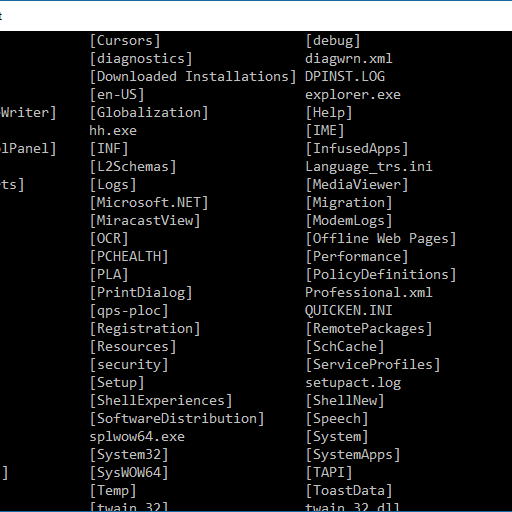Click the [PolicyDefinitions] folder entry
Image resolution: width=512 pixels, height=512 pixels.
point(381,275)
